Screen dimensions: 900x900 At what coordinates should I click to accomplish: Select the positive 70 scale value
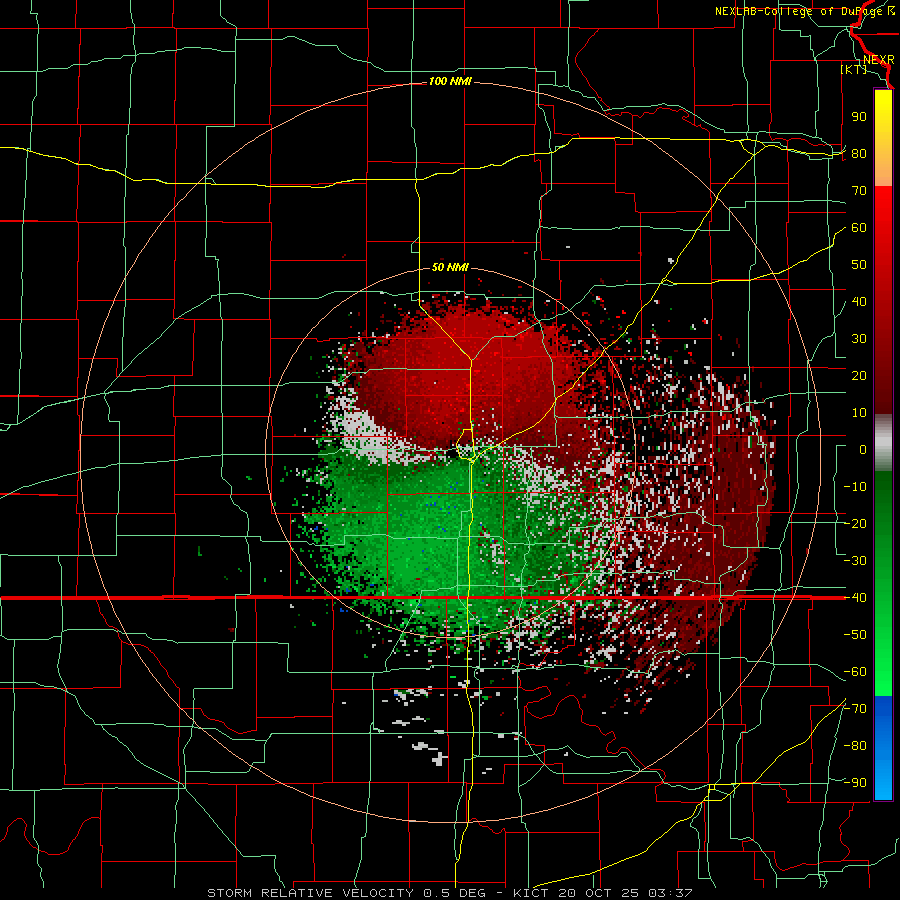point(859,191)
